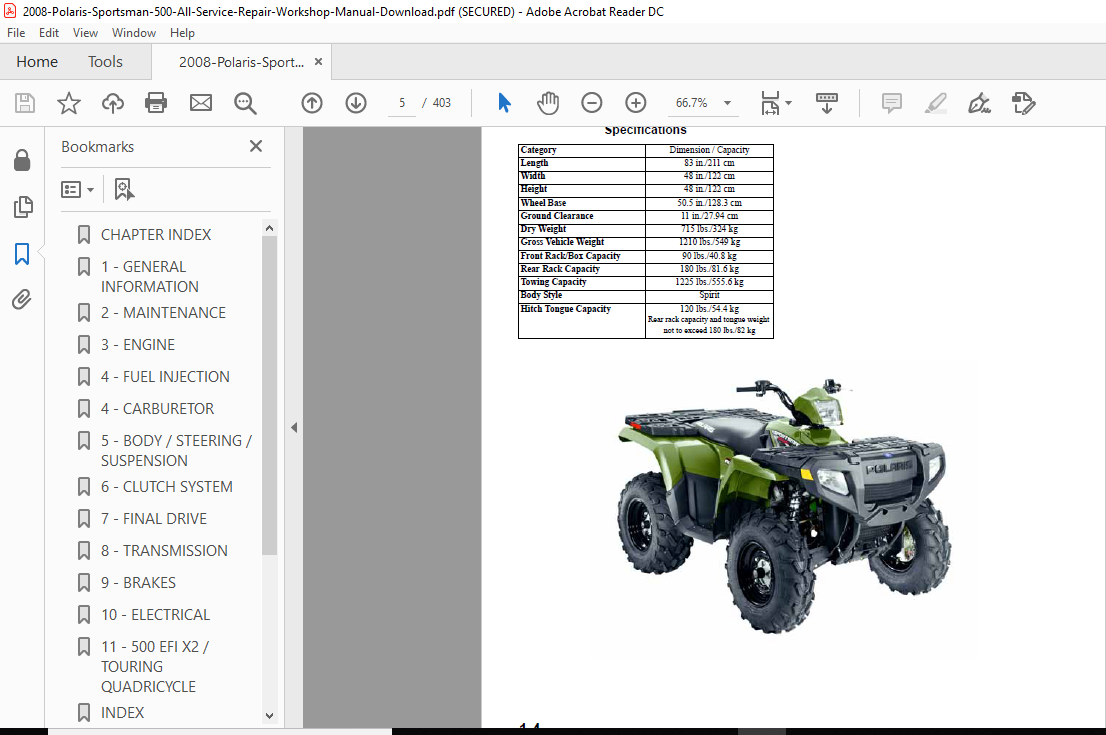Toggle the Bookmarks panel icon in sidebar
Image resolution: width=1106 pixels, height=735 pixels.
tap(22, 254)
